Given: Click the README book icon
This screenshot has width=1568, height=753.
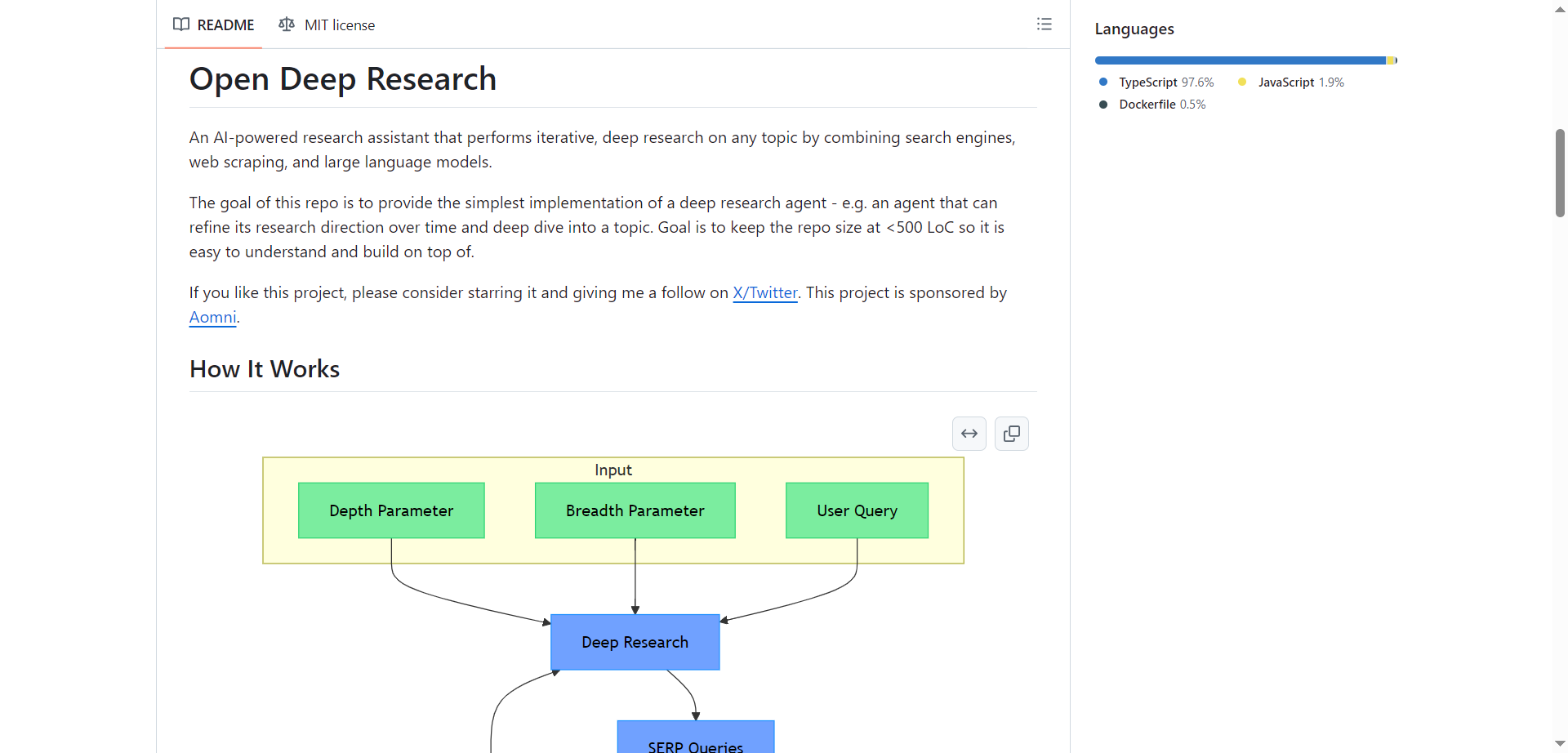Looking at the screenshot, I should click(x=180, y=25).
